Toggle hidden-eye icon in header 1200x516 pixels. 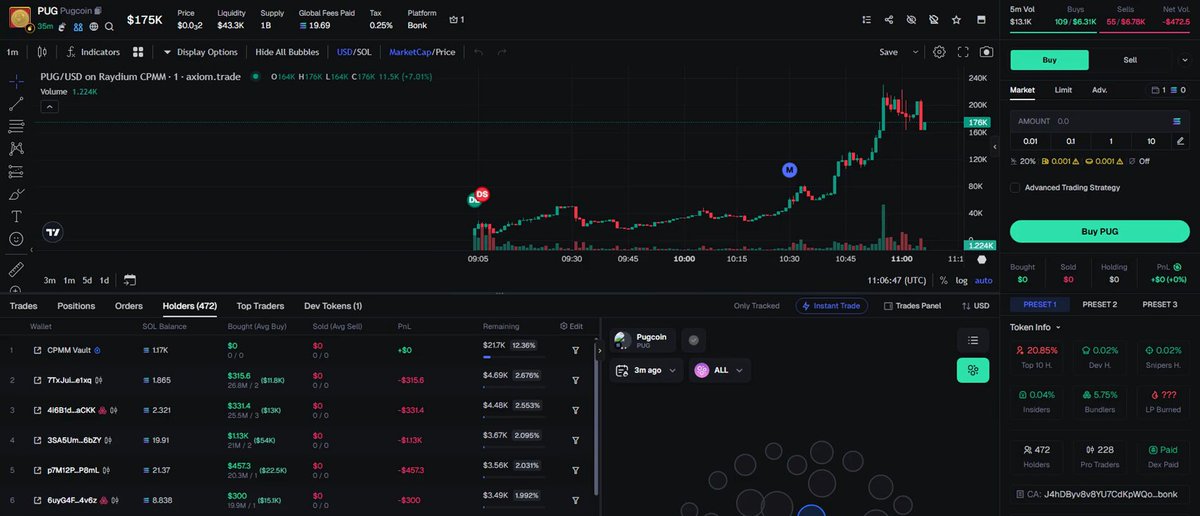[x=911, y=19]
